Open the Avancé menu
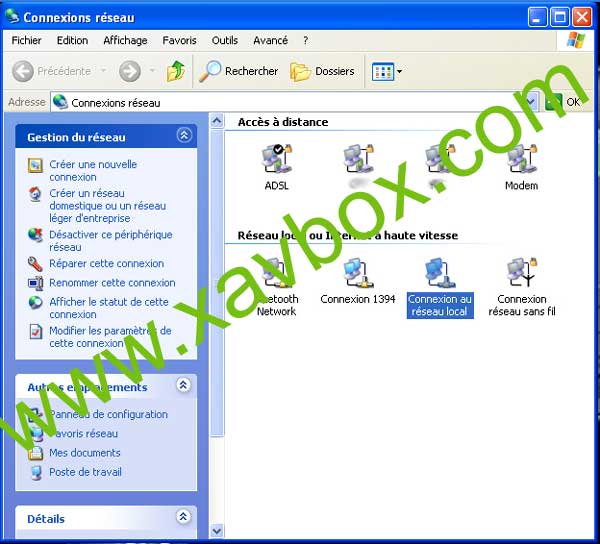The height and width of the screenshot is (544, 600). coord(271,40)
